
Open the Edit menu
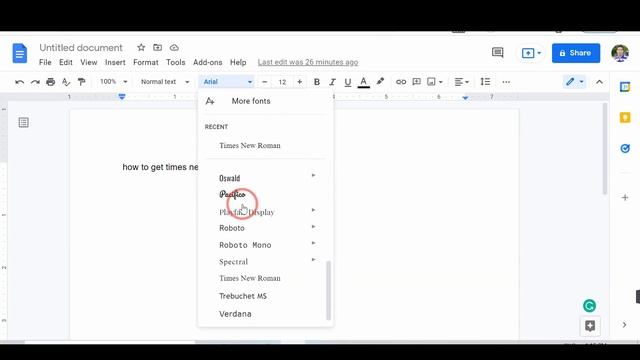(66, 62)
